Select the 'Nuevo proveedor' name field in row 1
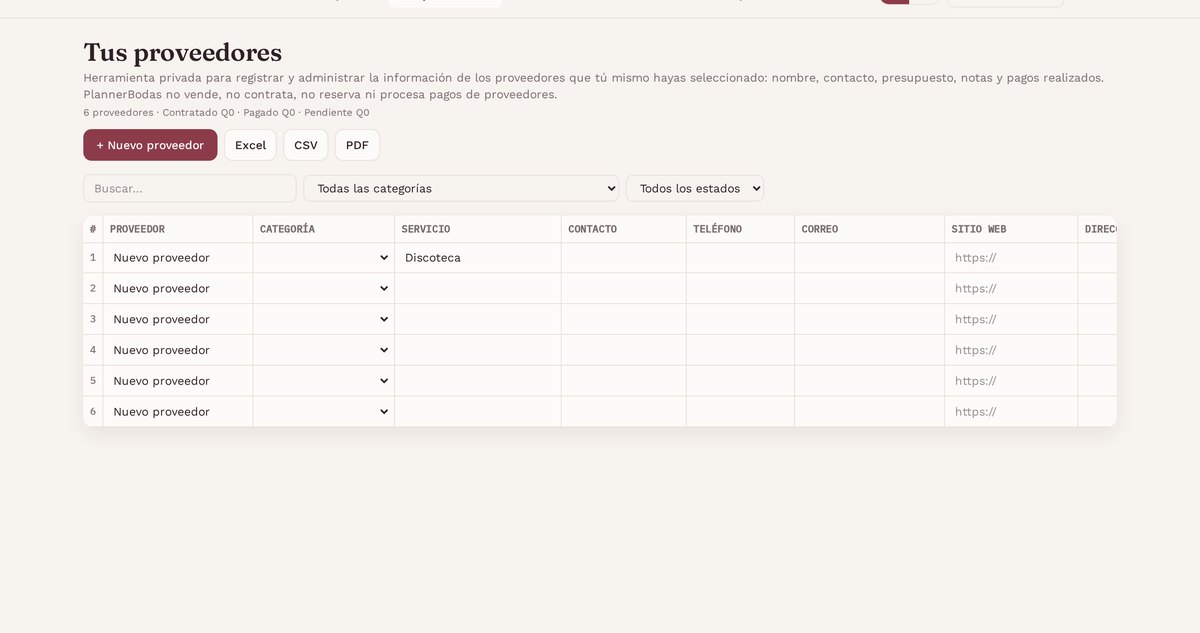Image resolution: width=1200 pixels, height=633 pixels. click(x=178, y=258)
